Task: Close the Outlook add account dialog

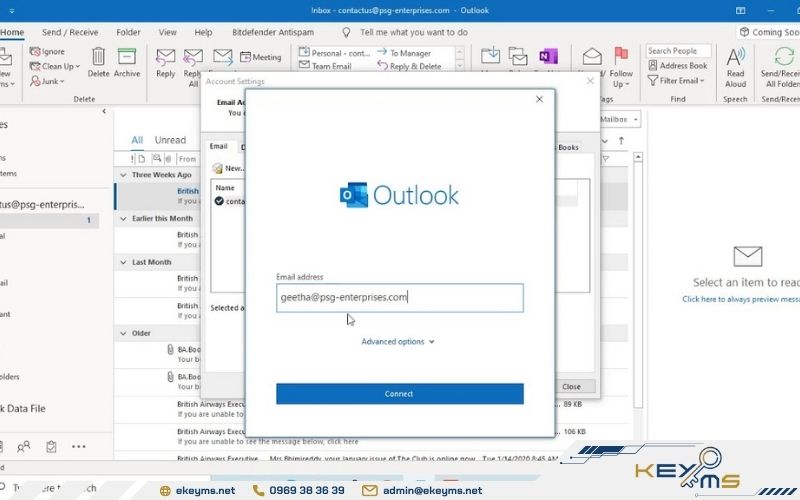Action: click(539, 99)
